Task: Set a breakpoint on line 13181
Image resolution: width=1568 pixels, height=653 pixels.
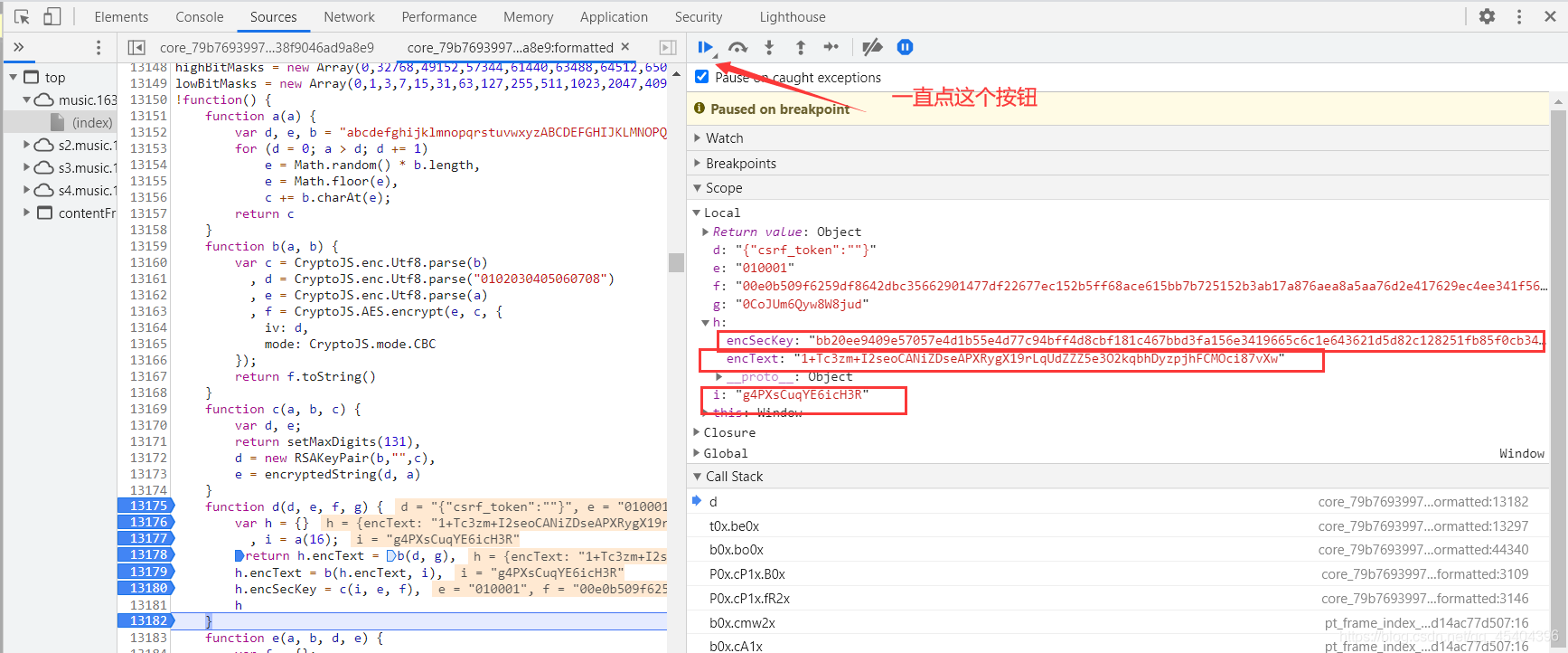Action: tap(146, 605)
